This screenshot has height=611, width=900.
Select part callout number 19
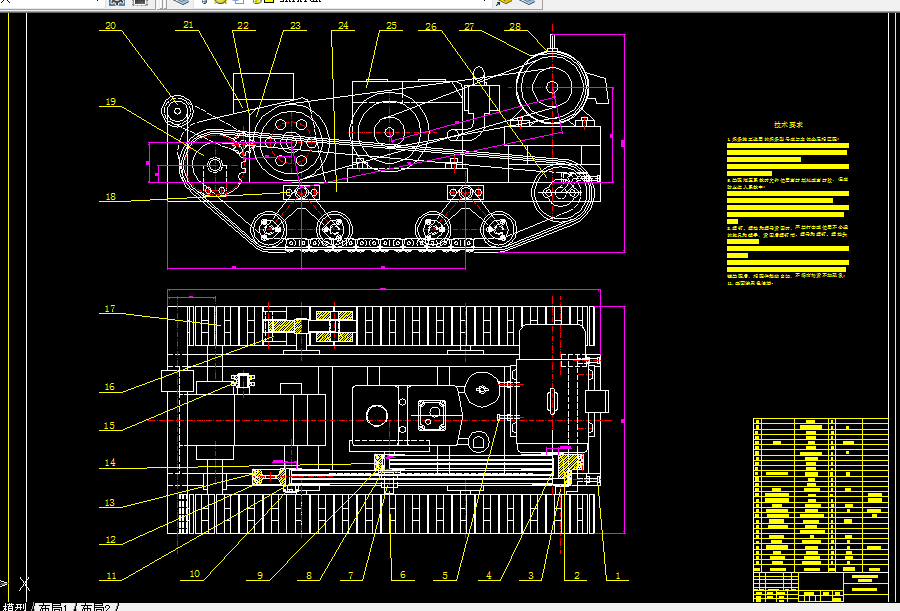click(110, 102)
